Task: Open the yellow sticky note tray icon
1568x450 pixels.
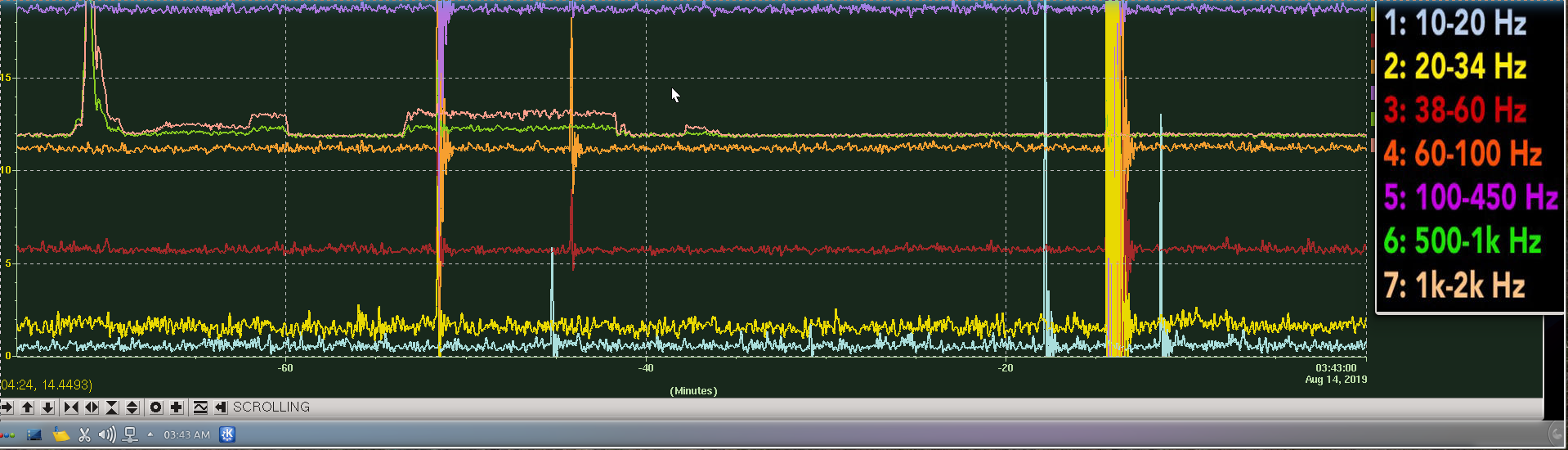Action: pos(60,434)
